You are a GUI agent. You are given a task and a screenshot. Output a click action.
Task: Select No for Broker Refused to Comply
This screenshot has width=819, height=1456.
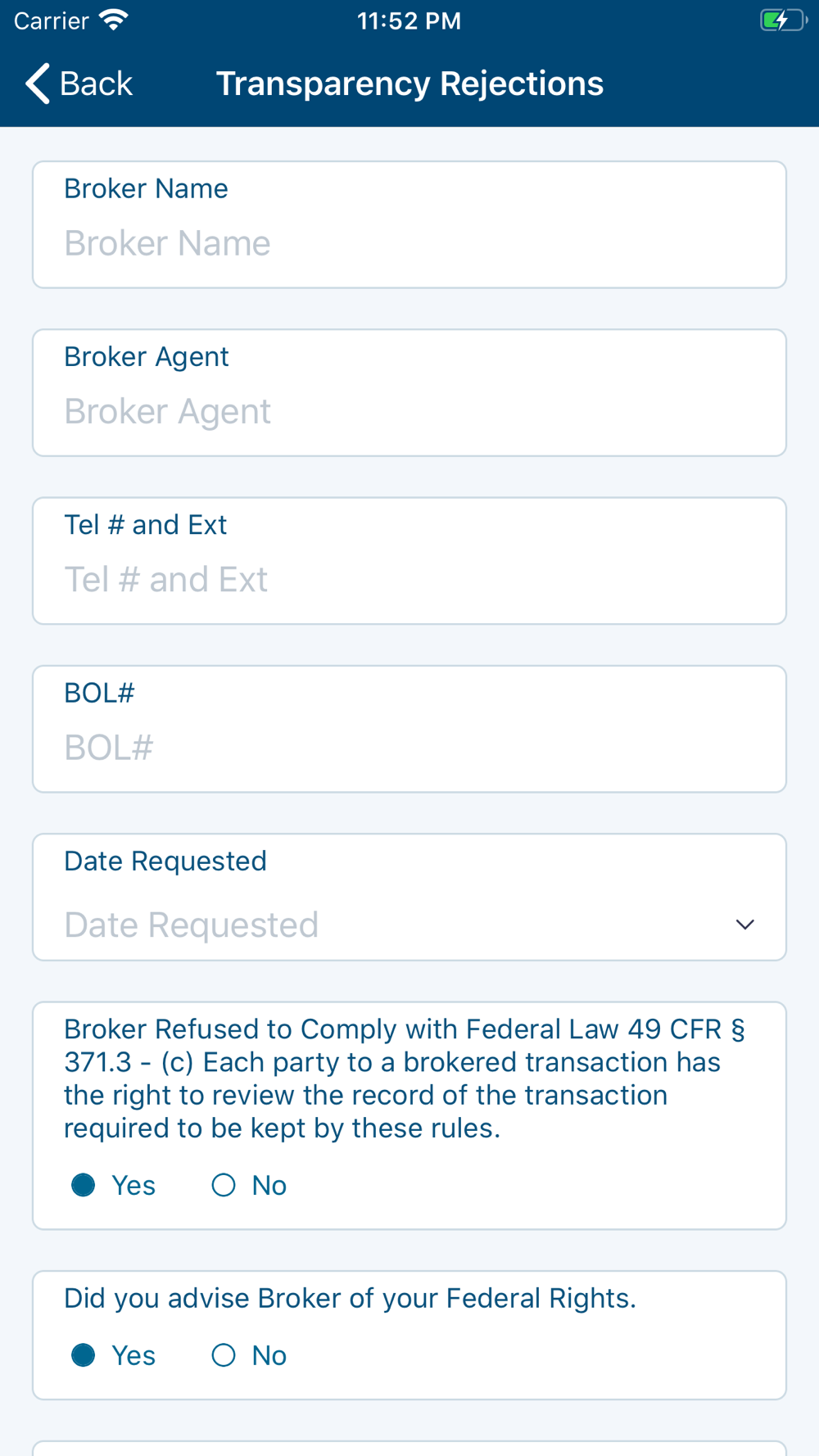224,1185
